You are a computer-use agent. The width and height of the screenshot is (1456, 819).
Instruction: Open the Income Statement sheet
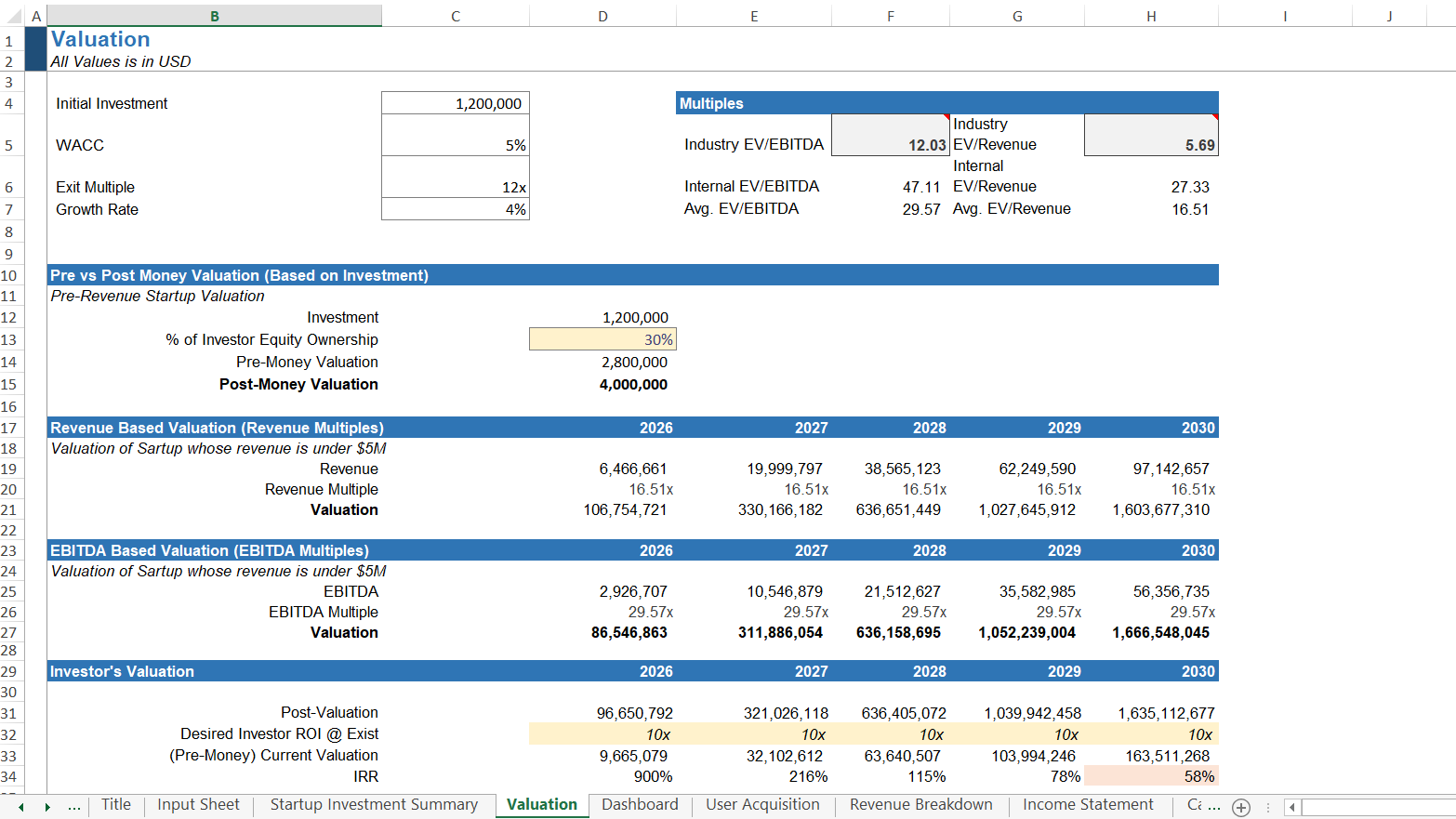pos(1088,805)
